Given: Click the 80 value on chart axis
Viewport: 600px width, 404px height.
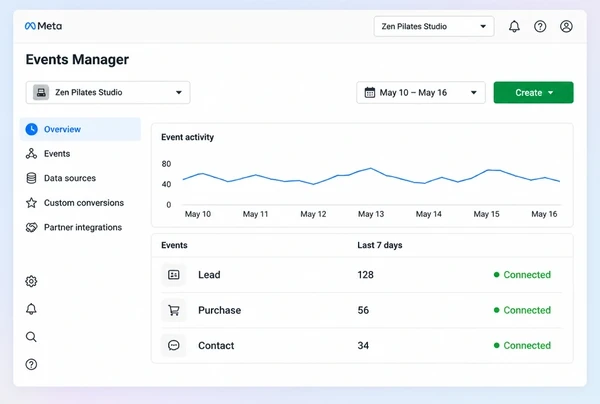Looking at the screenshot, I should click(166, 164).
